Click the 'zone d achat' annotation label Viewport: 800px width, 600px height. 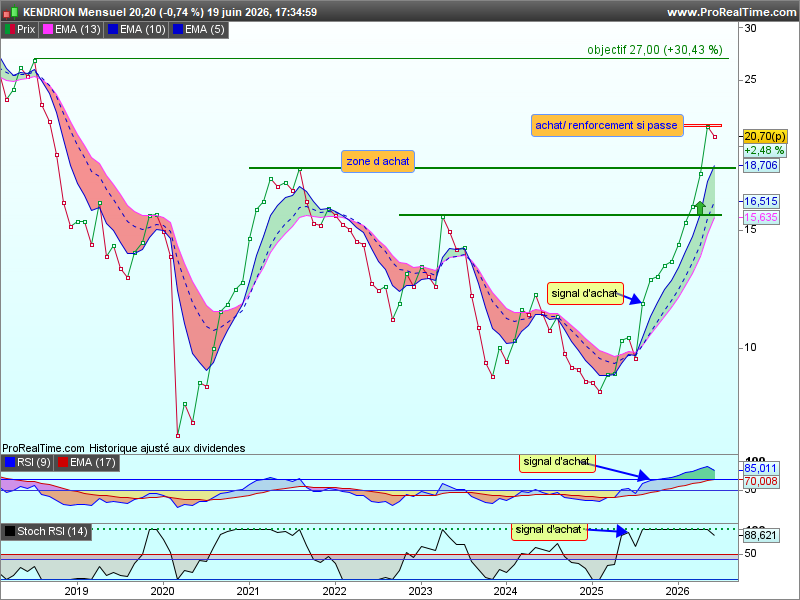[x=378, y=161]
